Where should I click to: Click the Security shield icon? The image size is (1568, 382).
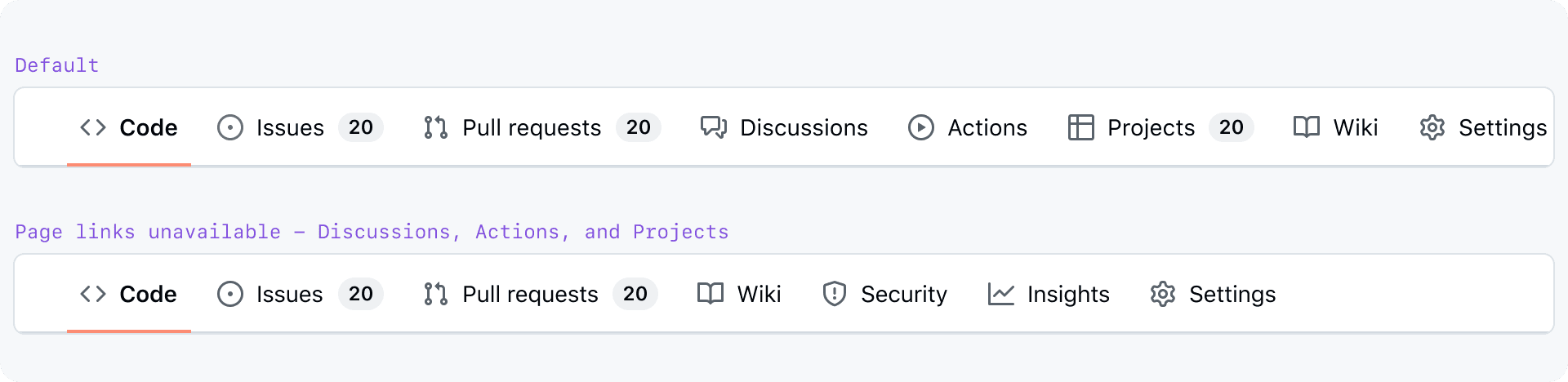pos(835,294)
